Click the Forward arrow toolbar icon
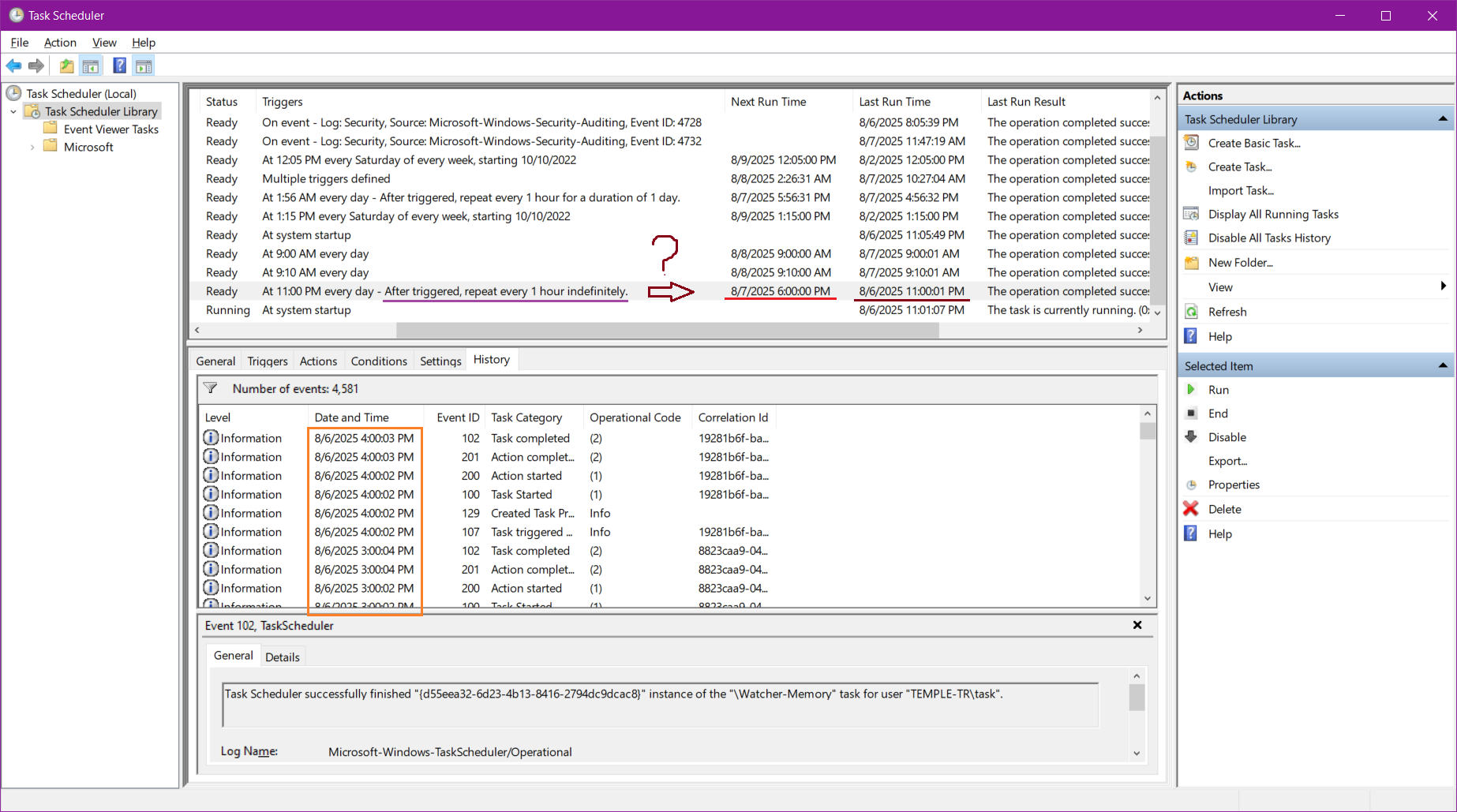Screen dimensions: 1457x812 tap(36, 66)
